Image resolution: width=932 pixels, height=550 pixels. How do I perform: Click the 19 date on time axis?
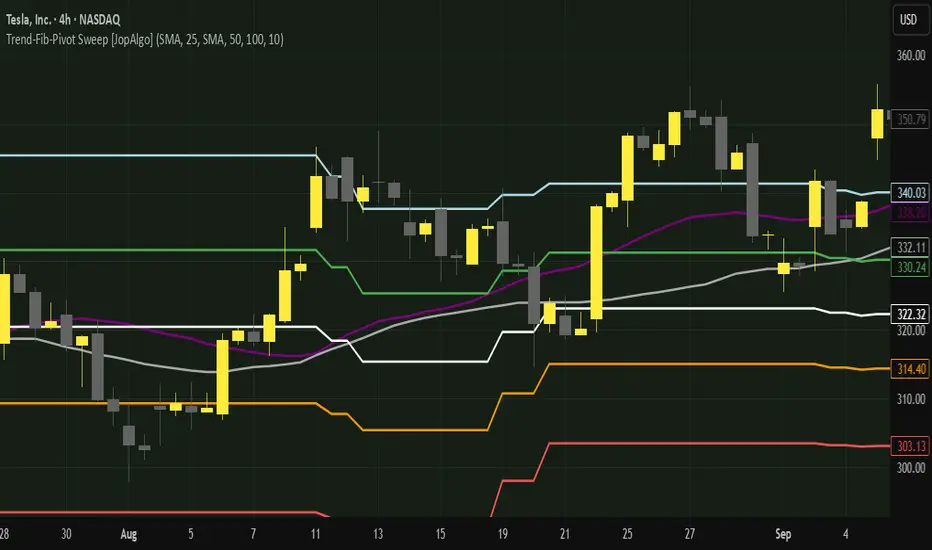[502, 534]
